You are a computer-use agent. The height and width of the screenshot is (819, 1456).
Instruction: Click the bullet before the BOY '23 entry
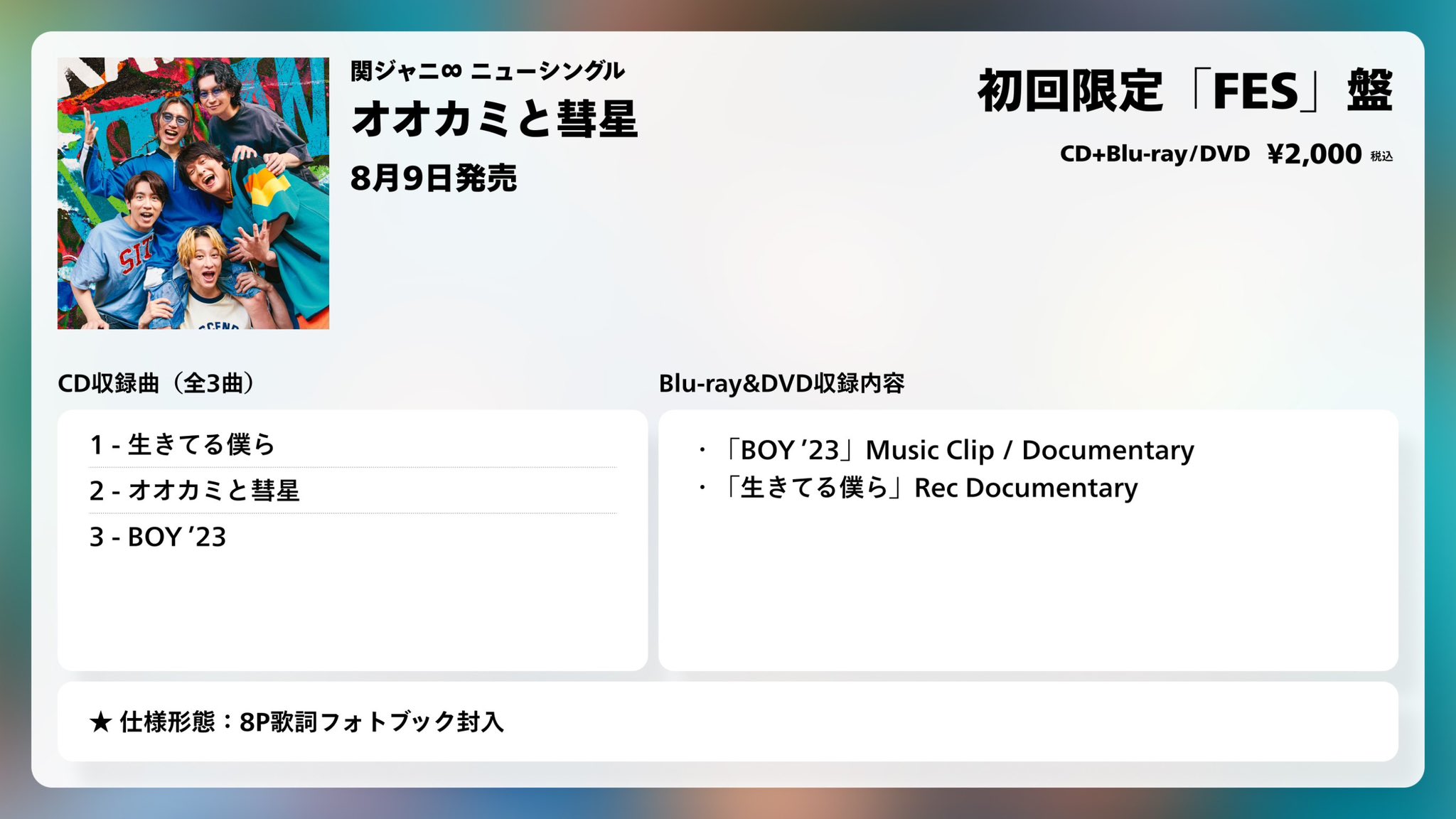(x=702, y=450)
